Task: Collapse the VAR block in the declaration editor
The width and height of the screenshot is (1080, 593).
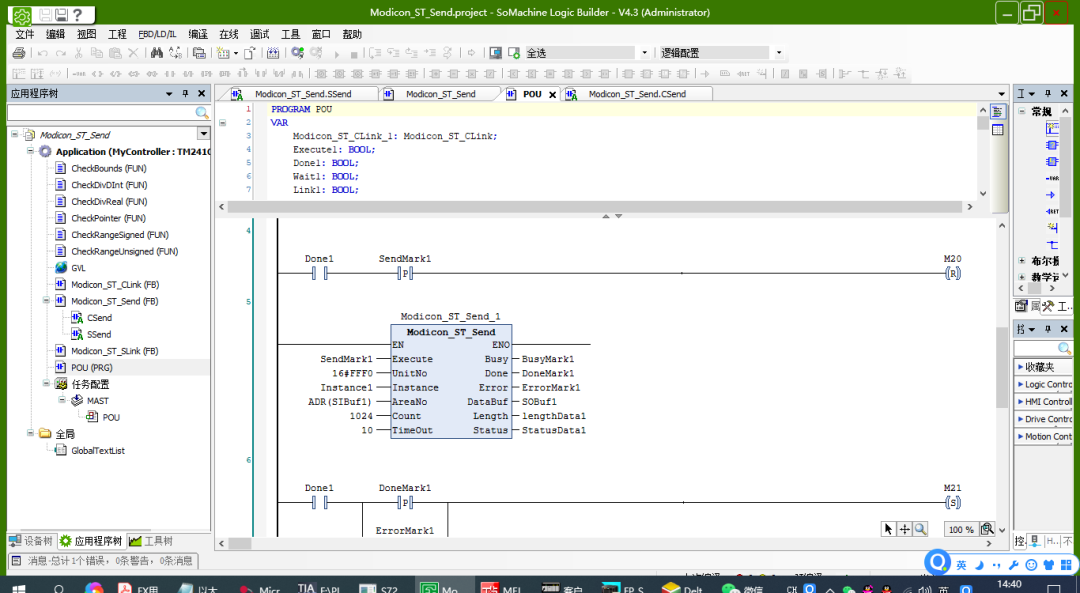Action: coord(222,123)
